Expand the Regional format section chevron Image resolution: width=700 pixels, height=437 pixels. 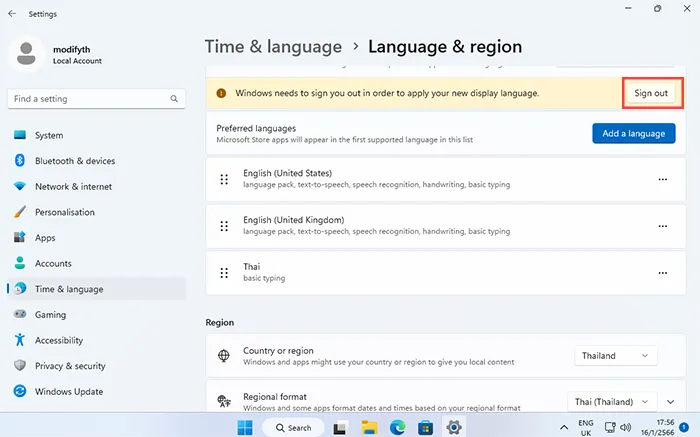pyautogui.click(x=671, y=402)
